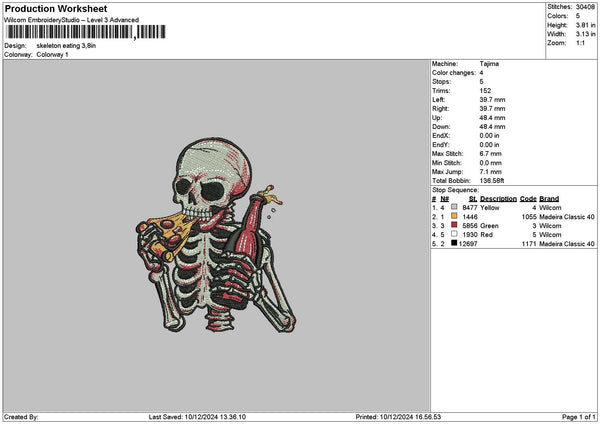
Task: Click the Stop Sequence heading
Action: tap(456, 188)
